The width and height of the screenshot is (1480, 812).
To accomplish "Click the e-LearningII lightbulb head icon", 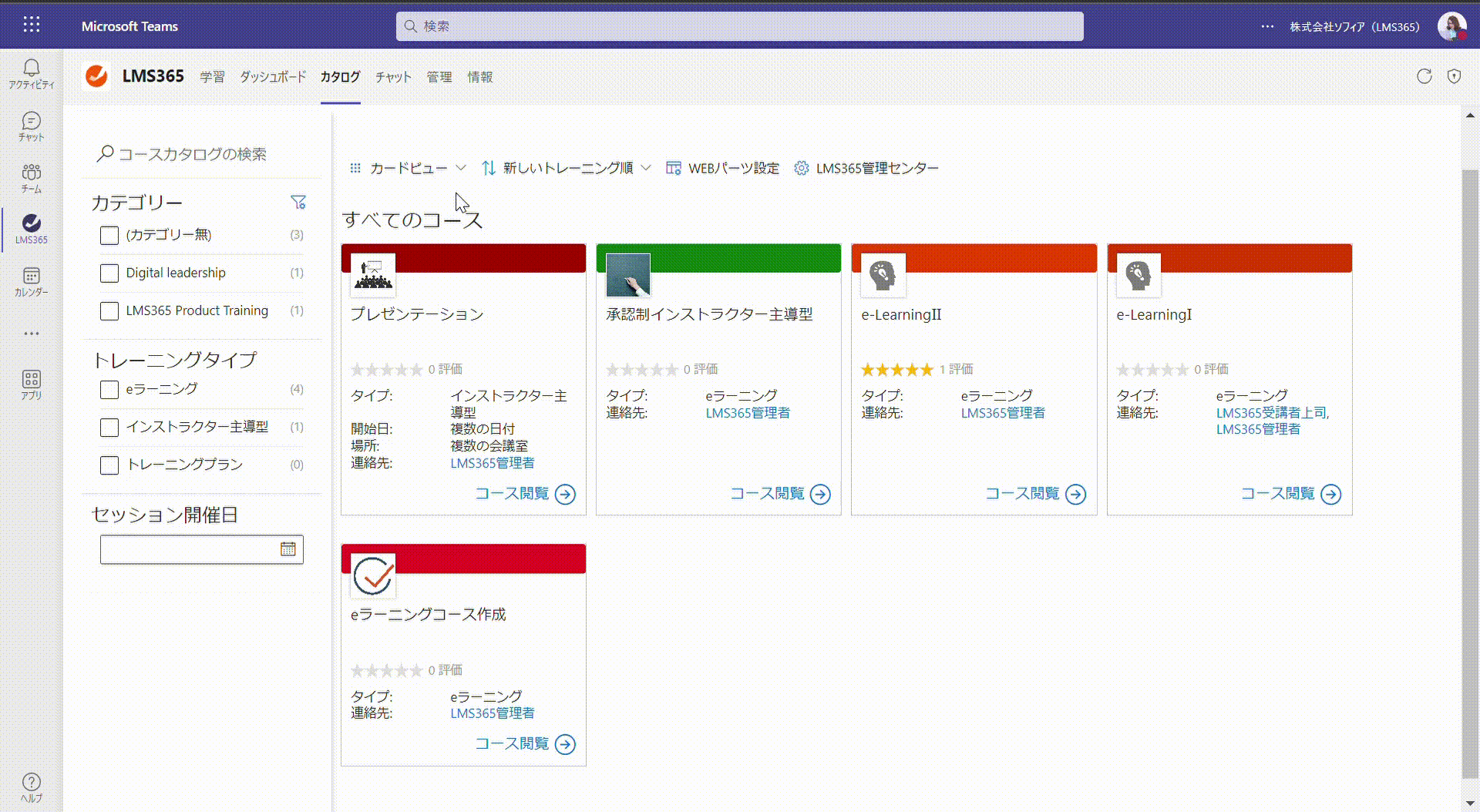I will point(883,275).
